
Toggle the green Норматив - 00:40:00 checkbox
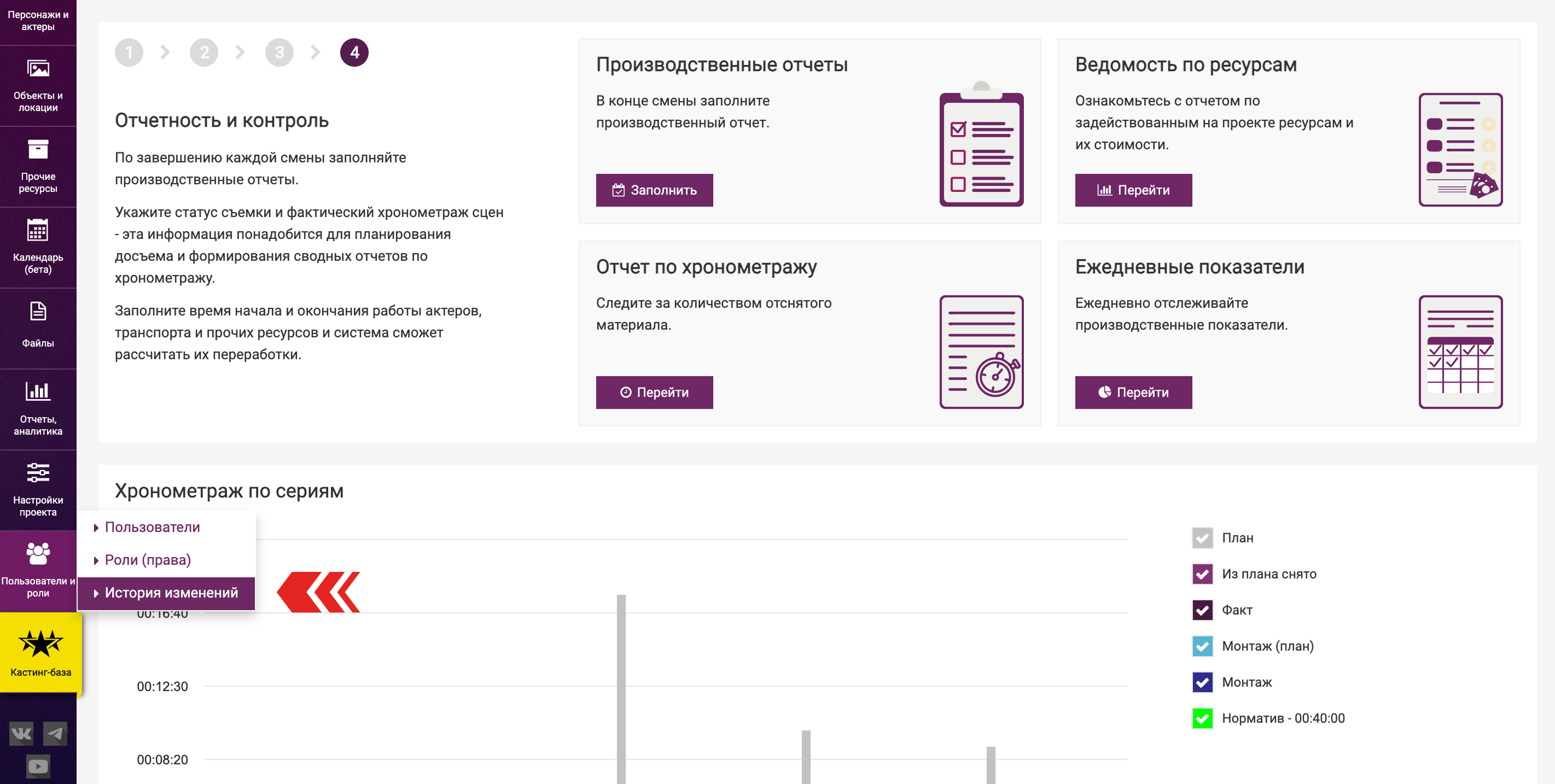[x=1202, y=718]
